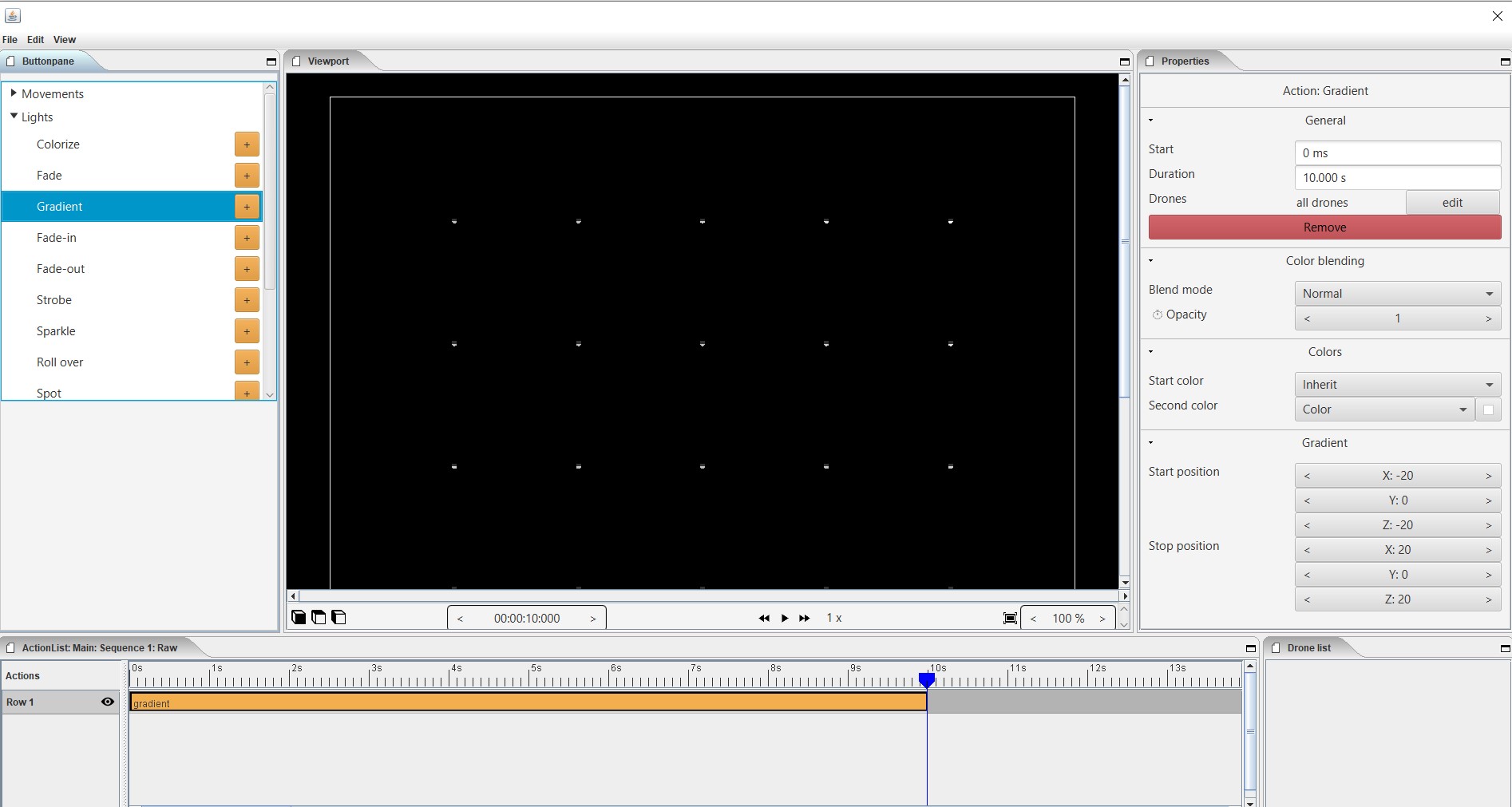1512x807 pixels.
Task: Click the timeline vertical scrollbar
Action: (x=1250, y=731)
